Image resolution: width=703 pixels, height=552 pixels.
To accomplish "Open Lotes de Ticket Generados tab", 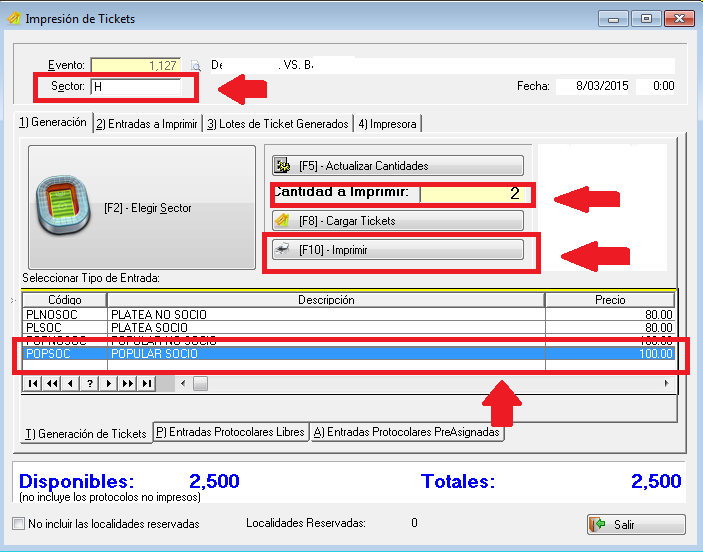I will click(277, 124).
